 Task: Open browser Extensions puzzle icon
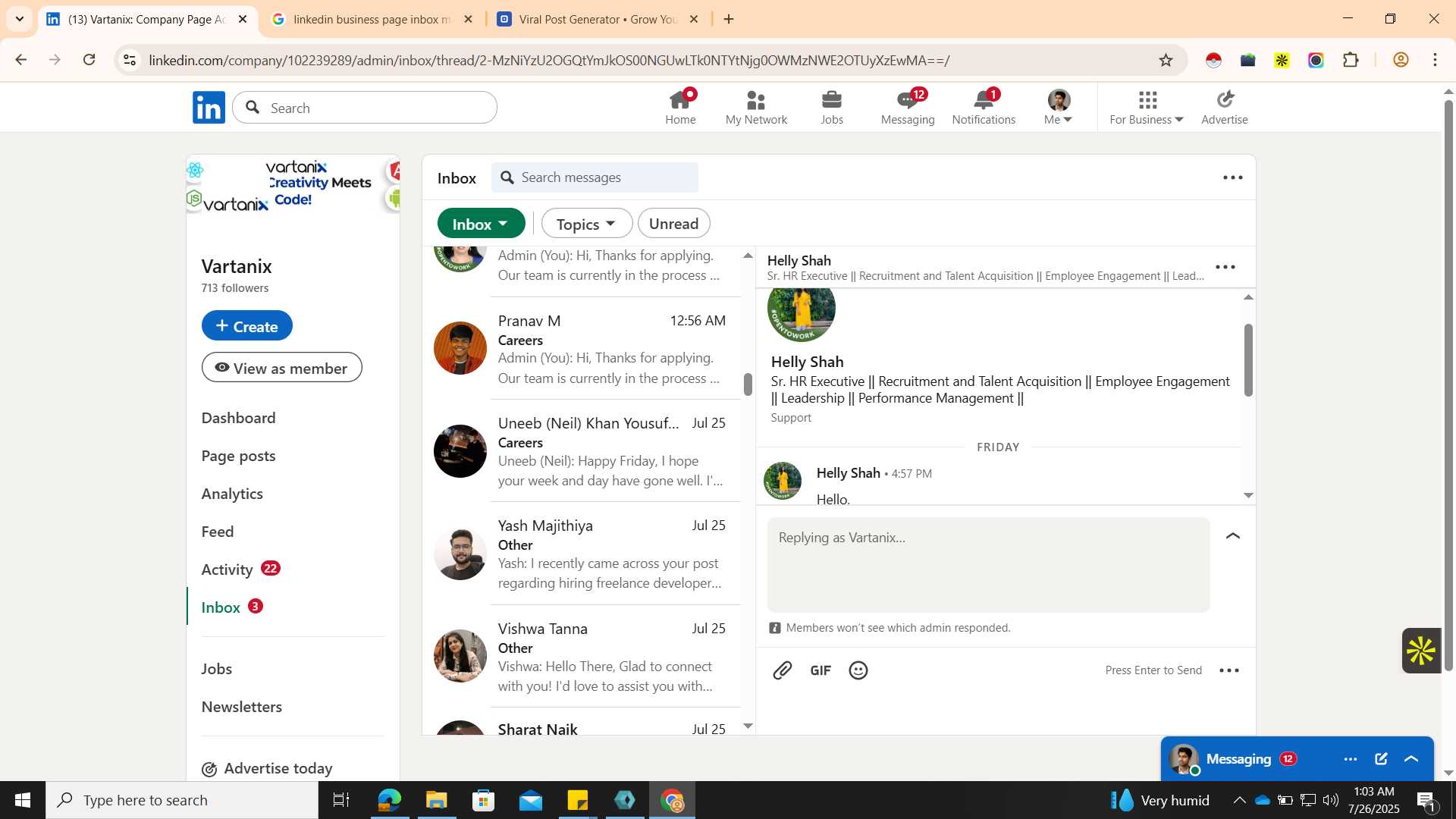point(1351,60)
